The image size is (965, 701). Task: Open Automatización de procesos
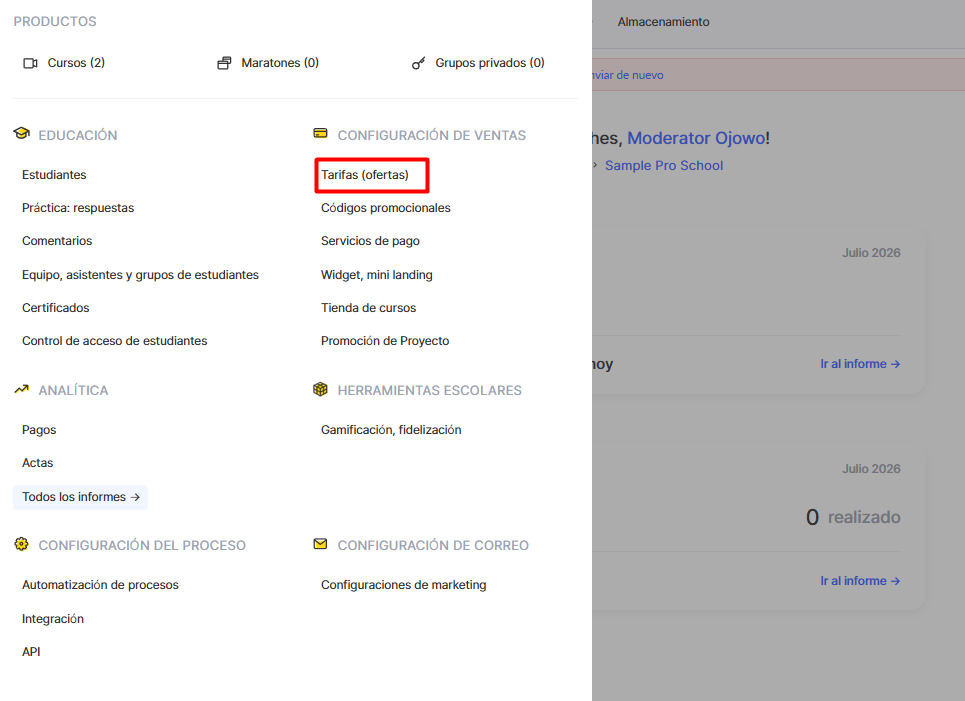pos(100,585)
